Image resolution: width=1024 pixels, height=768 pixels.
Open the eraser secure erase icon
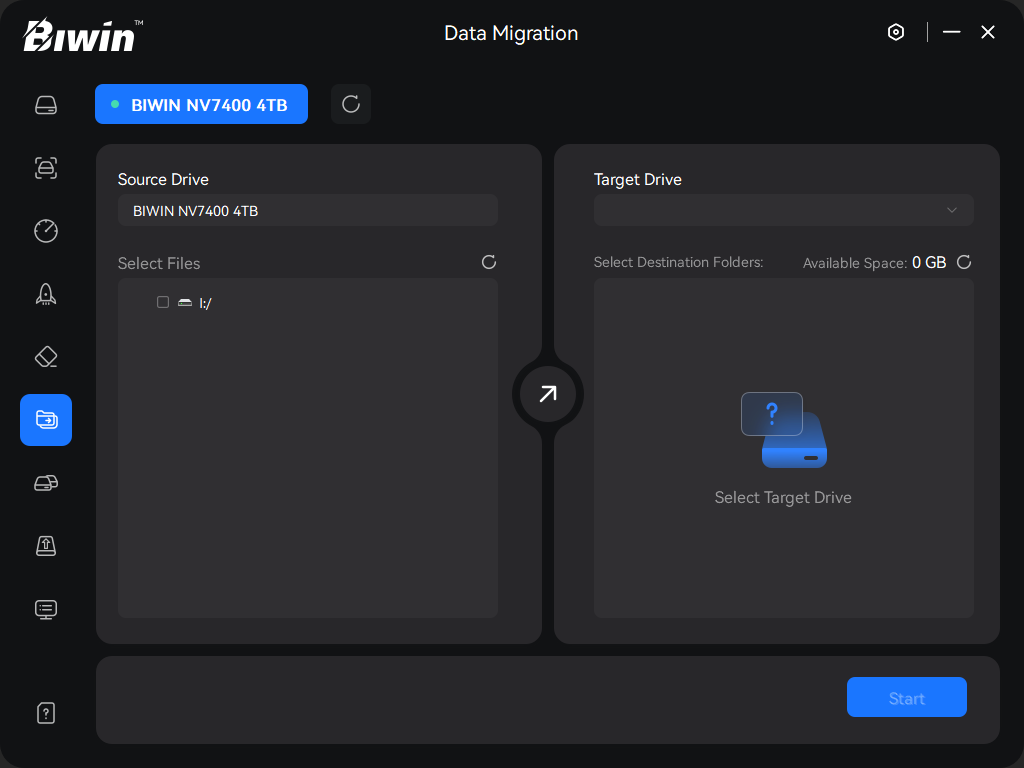coord(46,357)
